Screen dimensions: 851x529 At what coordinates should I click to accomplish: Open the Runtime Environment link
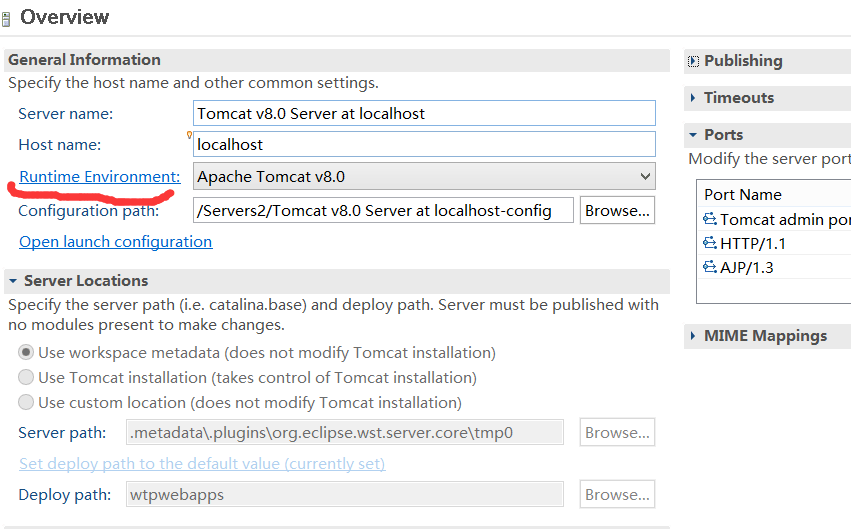coord(99,177)
